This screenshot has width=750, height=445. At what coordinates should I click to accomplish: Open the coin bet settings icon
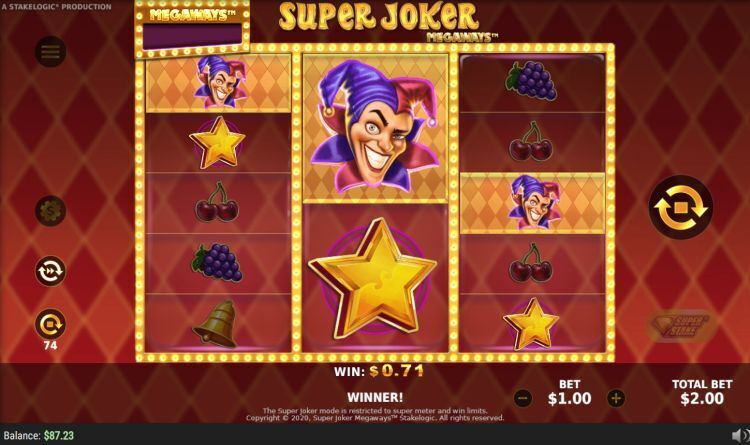click(x=50, y=211)
